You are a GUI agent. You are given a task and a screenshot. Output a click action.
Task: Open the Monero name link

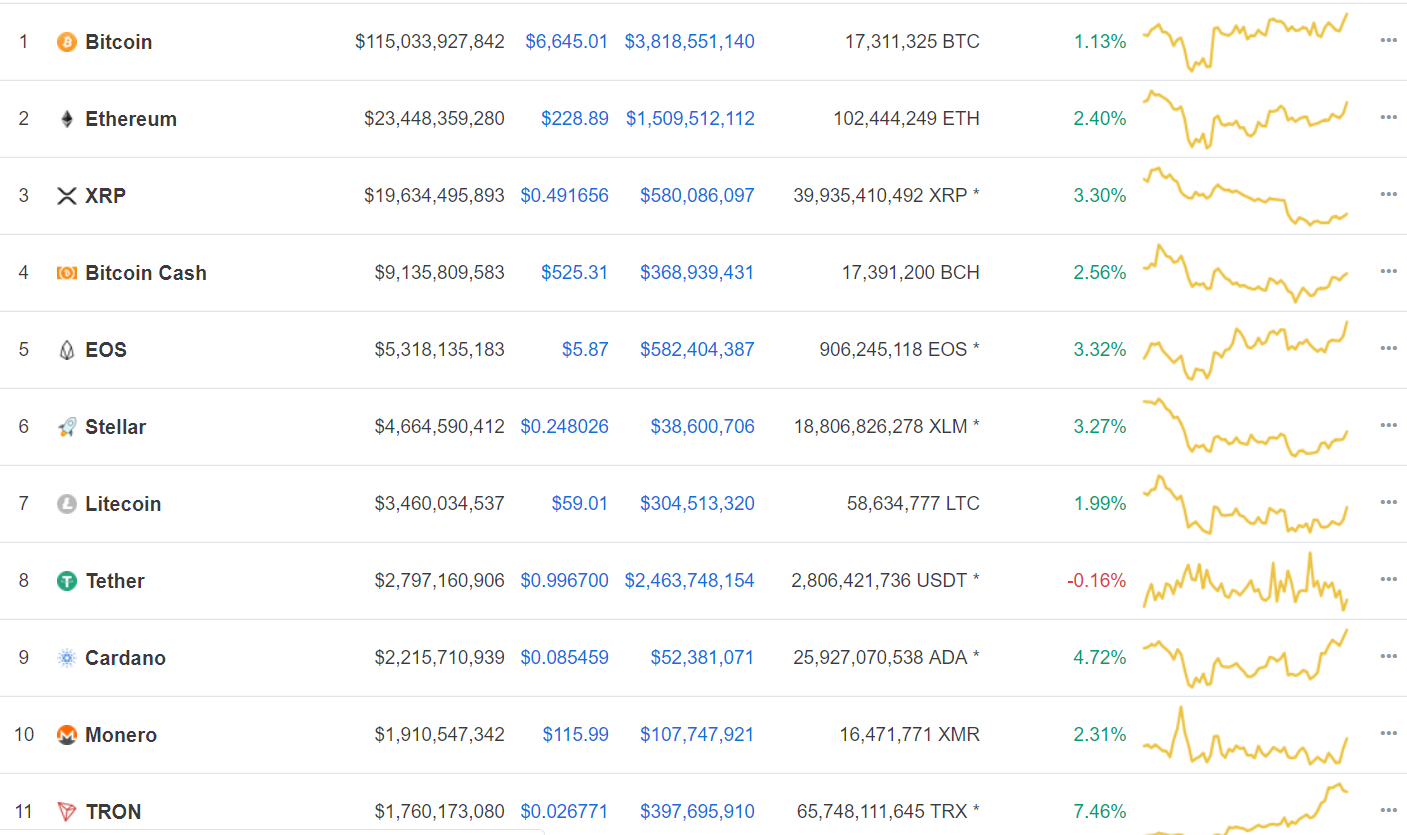tap(121, 735)
